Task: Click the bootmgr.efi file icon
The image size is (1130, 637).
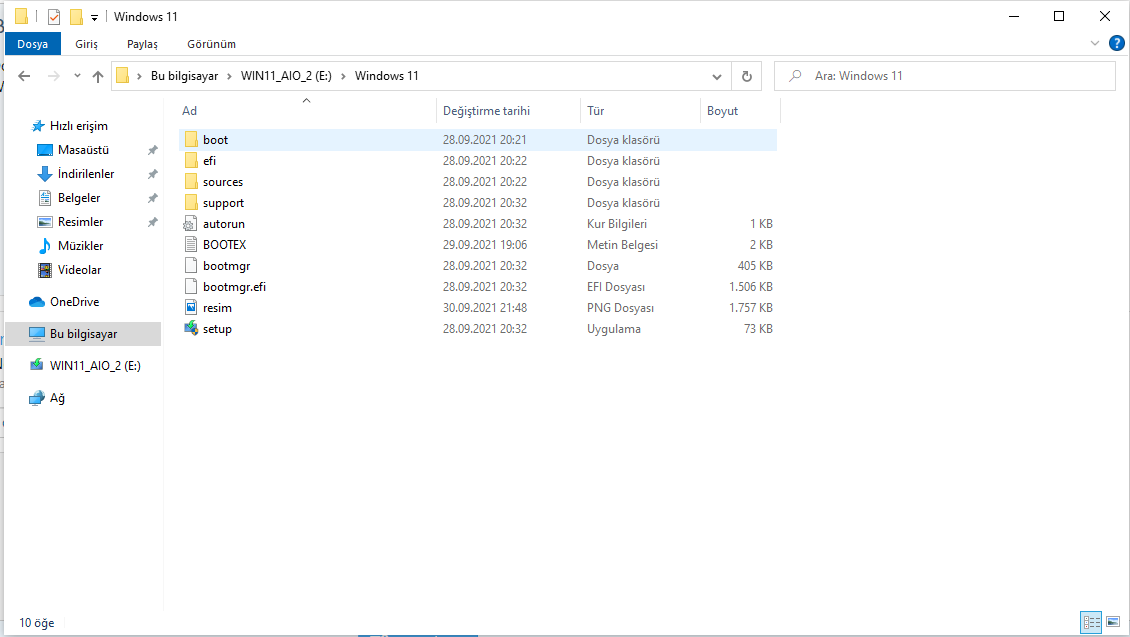Action: point(191,287)
